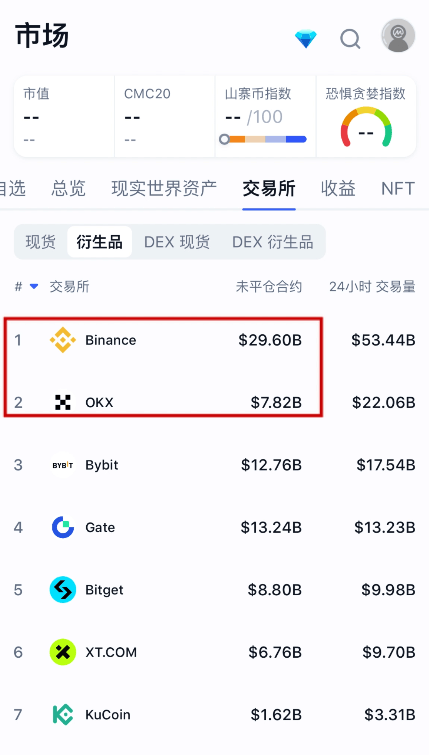Open the 现实世界资产 tab

click(x=164, y=188)
